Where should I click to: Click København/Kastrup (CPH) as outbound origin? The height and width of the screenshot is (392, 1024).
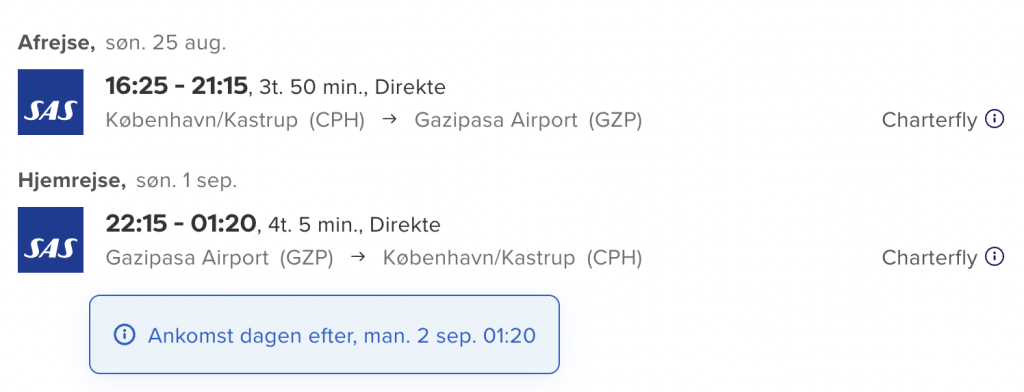click(x=235, y=121)
